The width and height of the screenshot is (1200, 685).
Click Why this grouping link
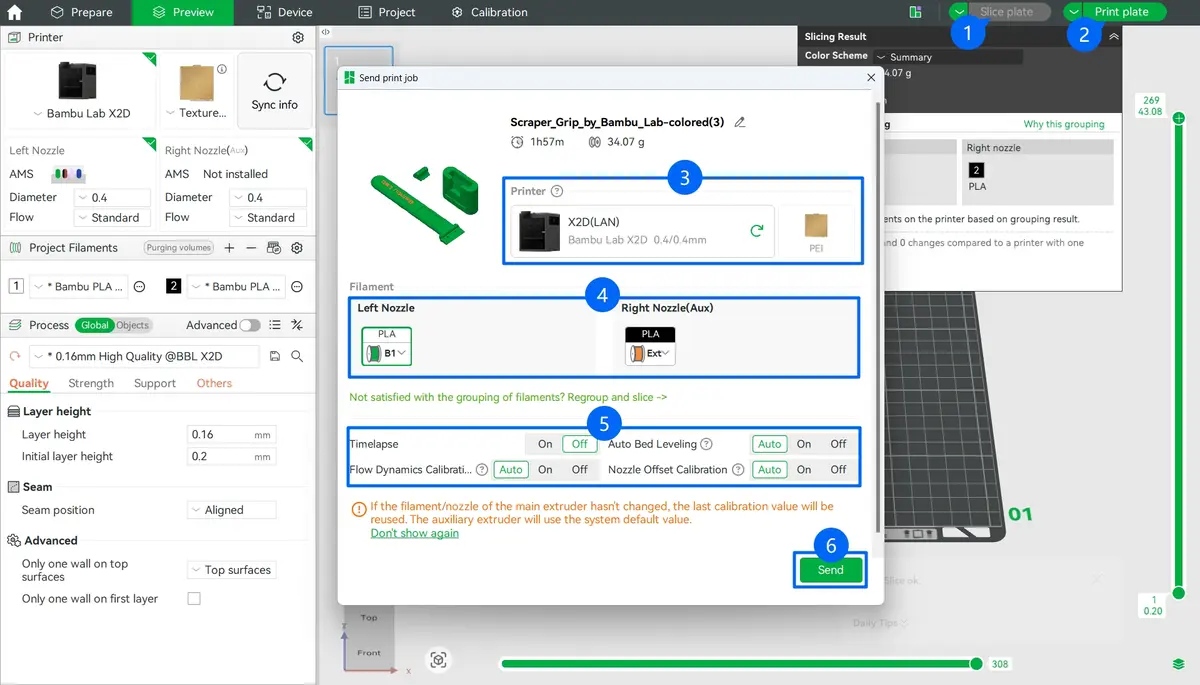[x=1064, y=124]
